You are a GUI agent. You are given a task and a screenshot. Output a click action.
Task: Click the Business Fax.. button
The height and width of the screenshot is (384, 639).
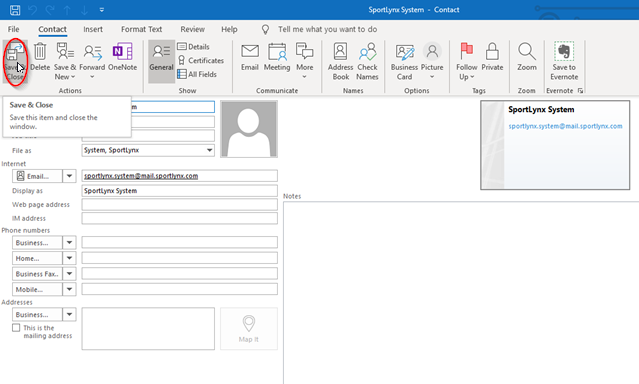pyautogui.click(x=37, y=274)
